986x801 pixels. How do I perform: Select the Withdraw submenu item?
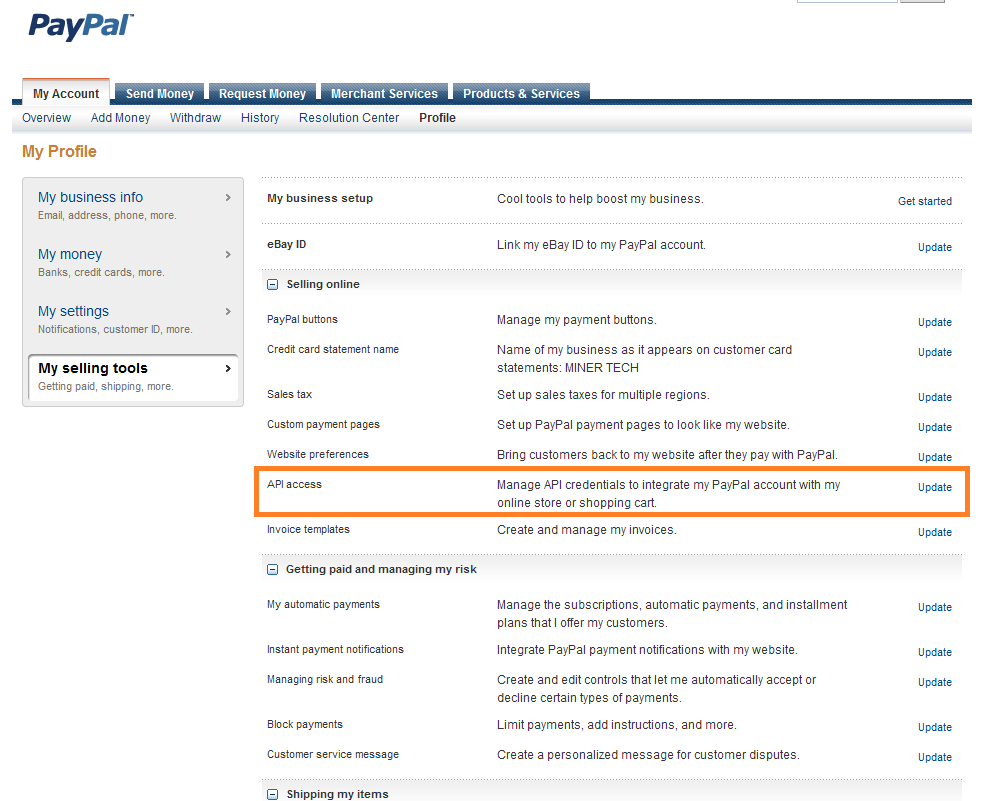point(195,118)
